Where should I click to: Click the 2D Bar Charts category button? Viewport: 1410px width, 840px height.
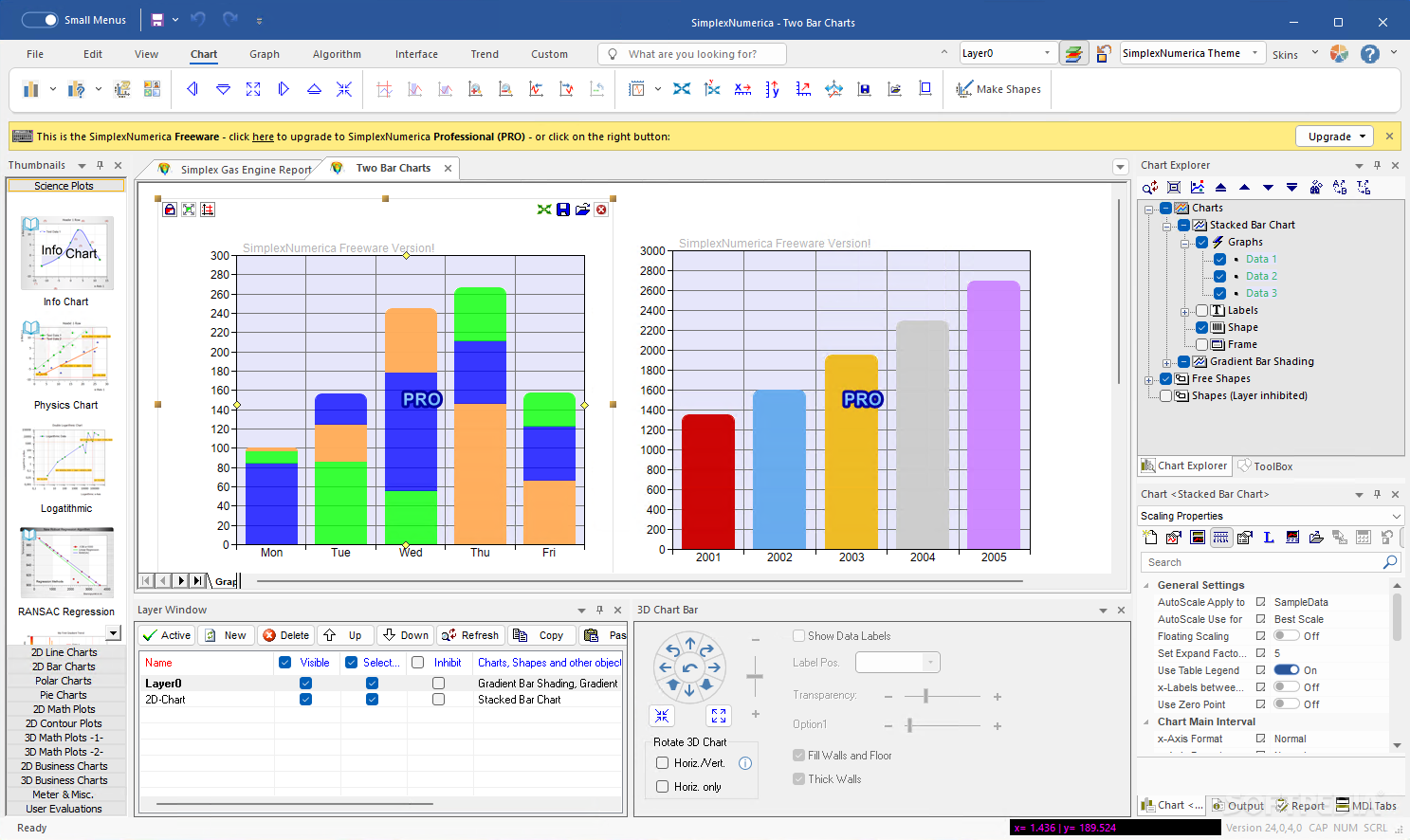[x=64, y=667]
